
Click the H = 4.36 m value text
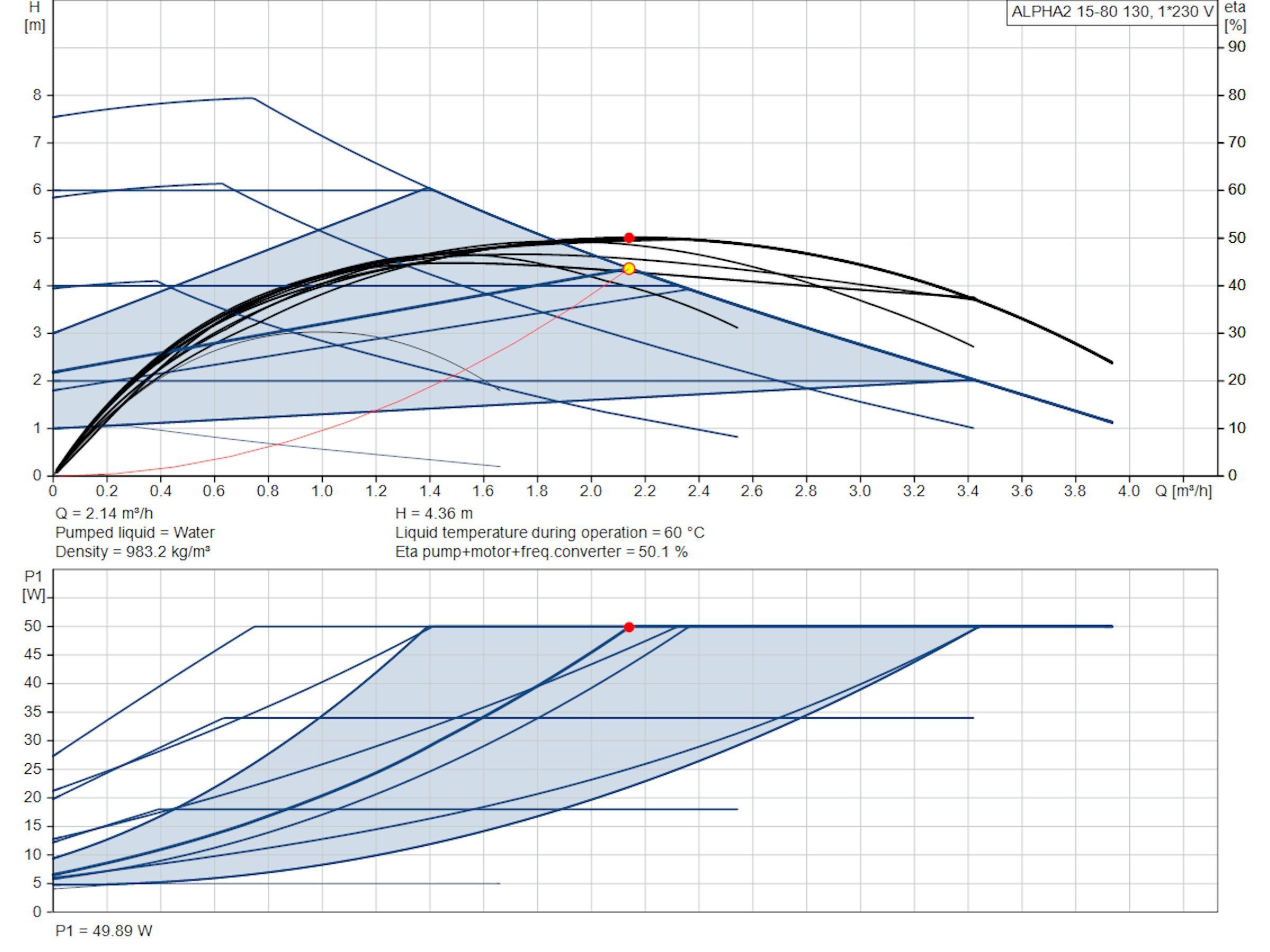(x=434, y=513)
